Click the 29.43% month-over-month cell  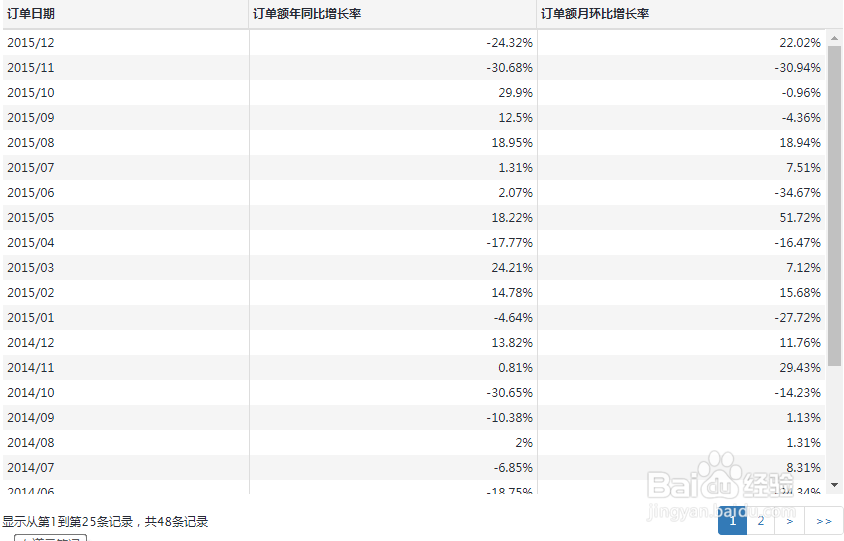pyautogui.click(x=798, y=368)
